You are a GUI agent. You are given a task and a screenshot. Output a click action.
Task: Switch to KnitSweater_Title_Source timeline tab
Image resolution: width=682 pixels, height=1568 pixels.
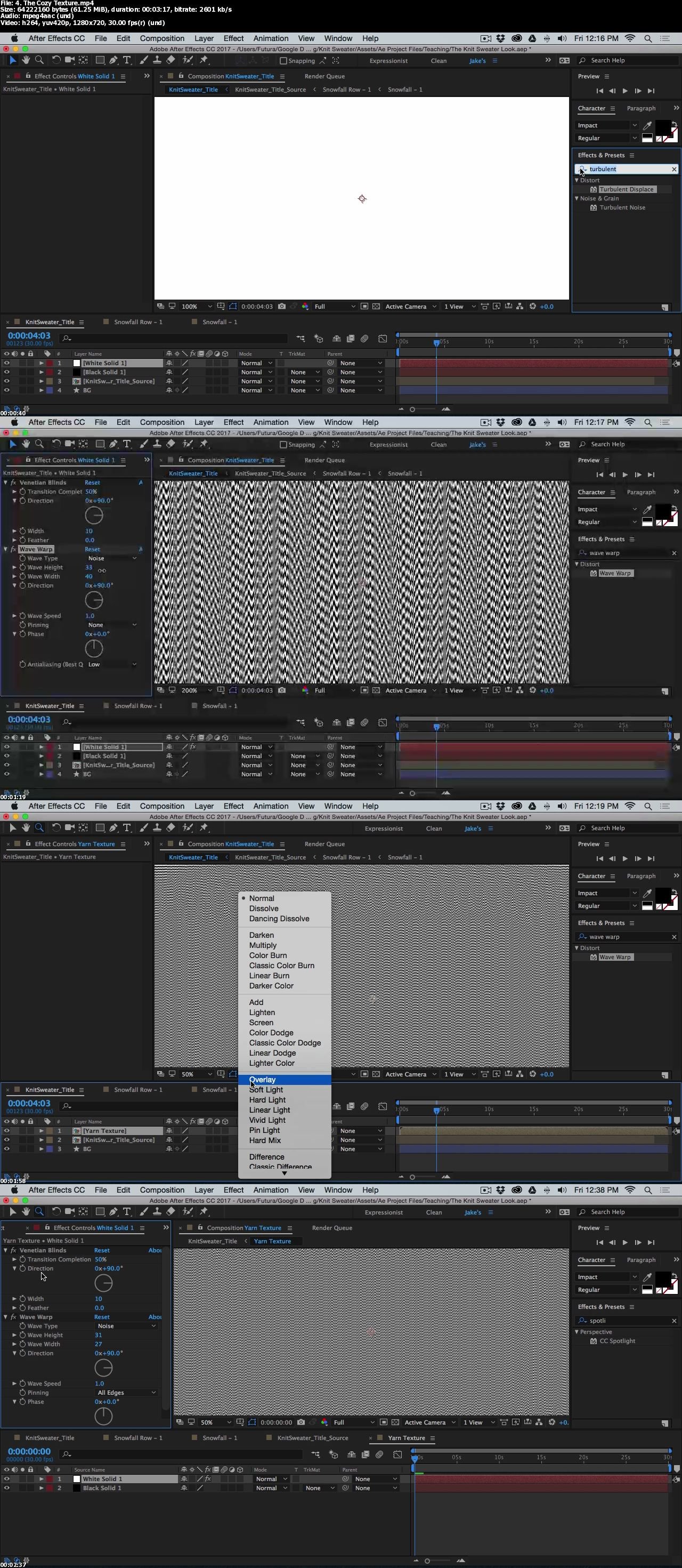pos(313,1438)
